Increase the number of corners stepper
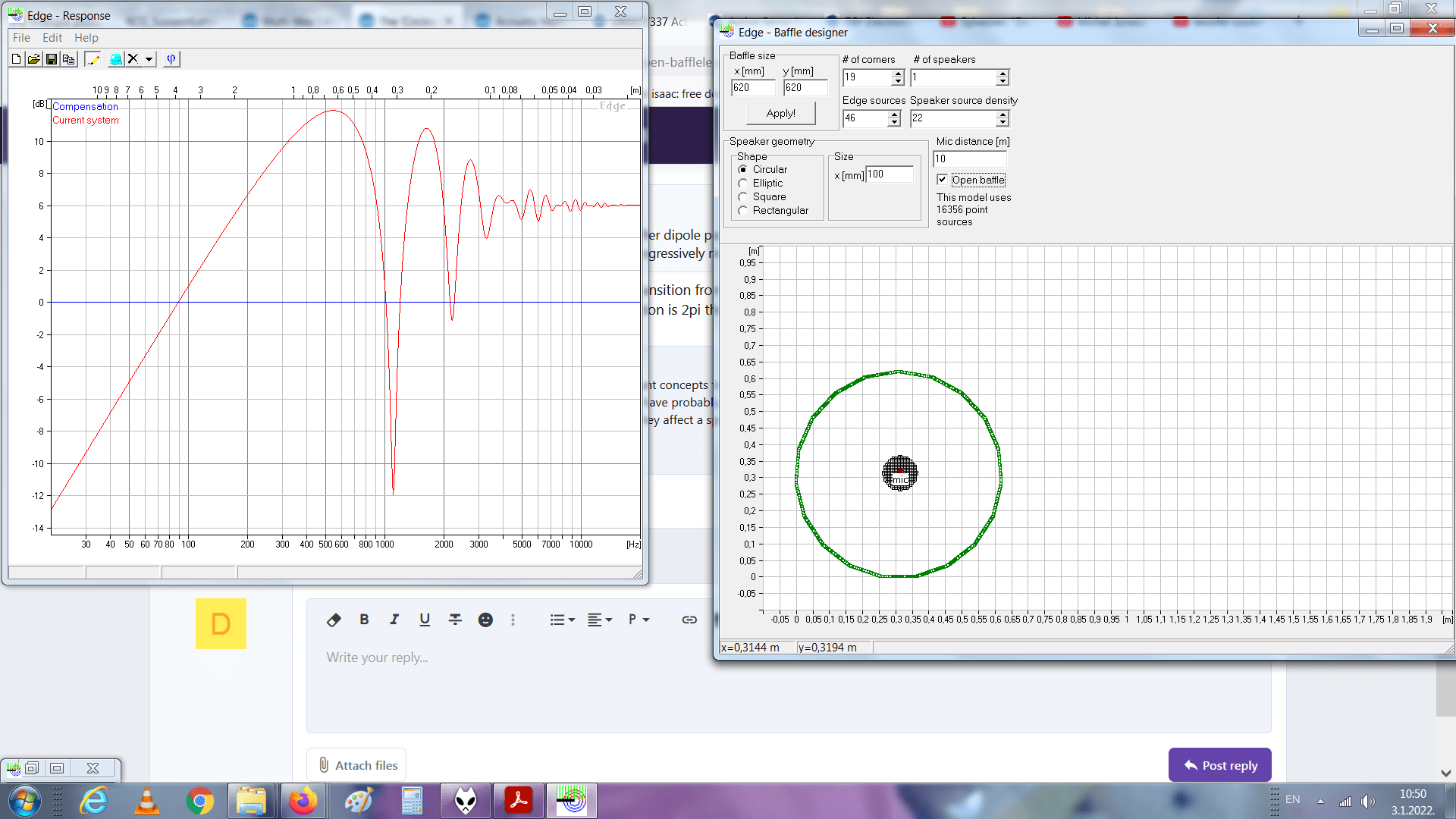This screenshot has width=1456, height=819. point(899,74)
